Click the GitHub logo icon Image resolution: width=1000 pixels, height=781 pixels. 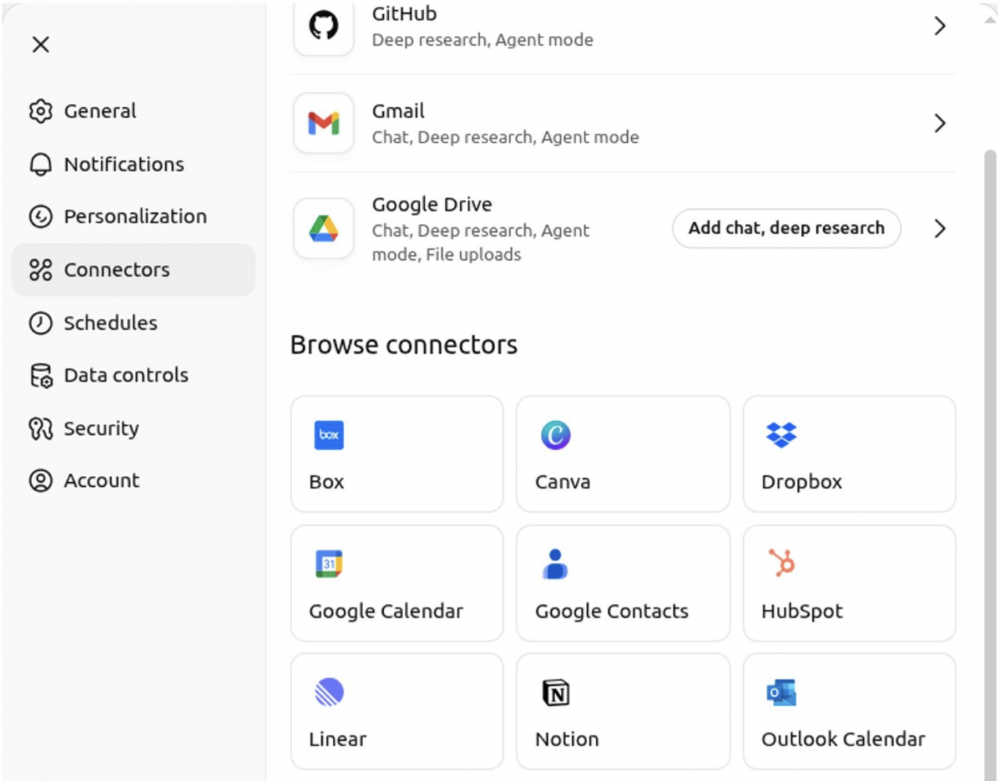(x=323, y=26)
